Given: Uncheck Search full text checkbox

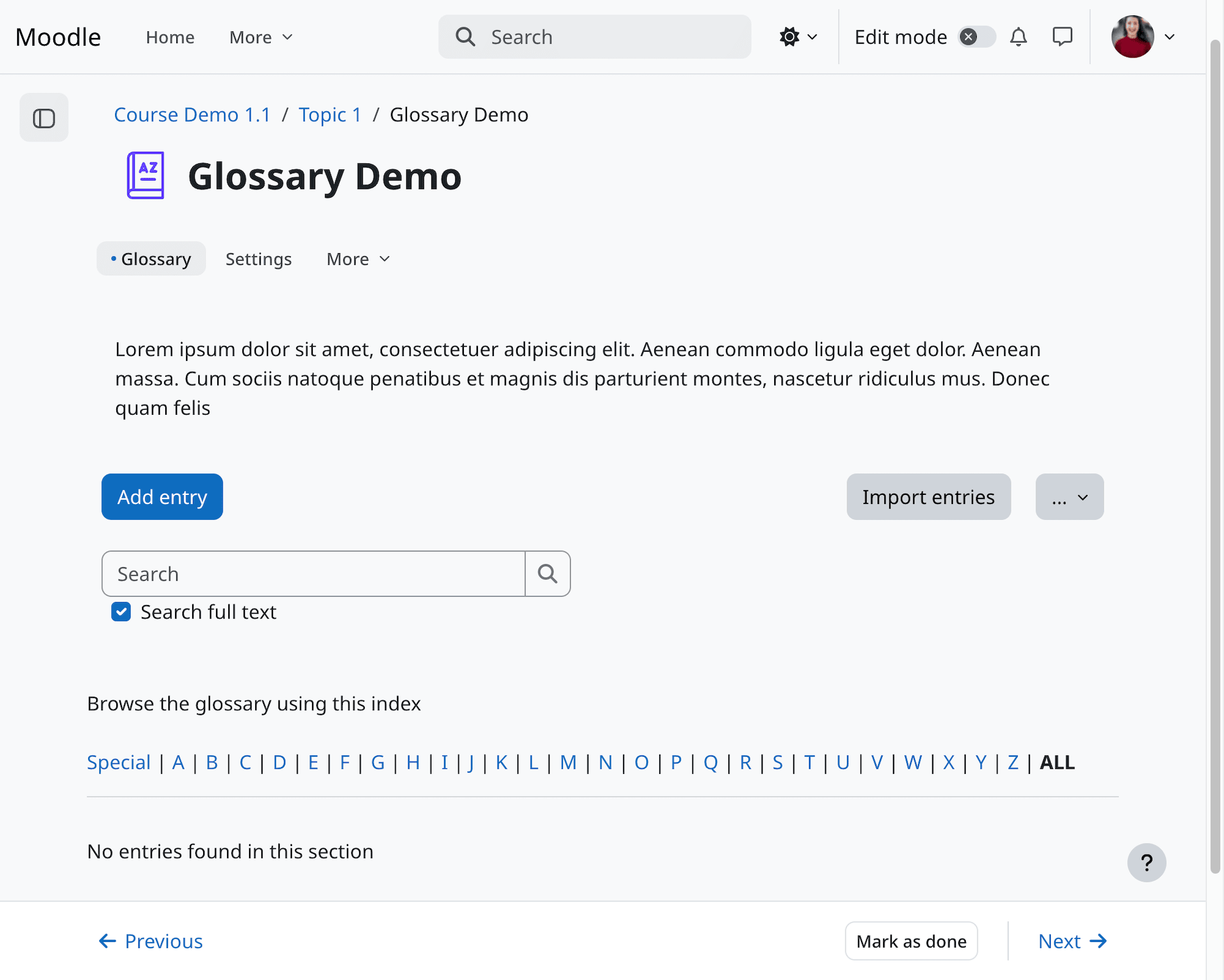Looking at the screenshot, I should point(121,612).
